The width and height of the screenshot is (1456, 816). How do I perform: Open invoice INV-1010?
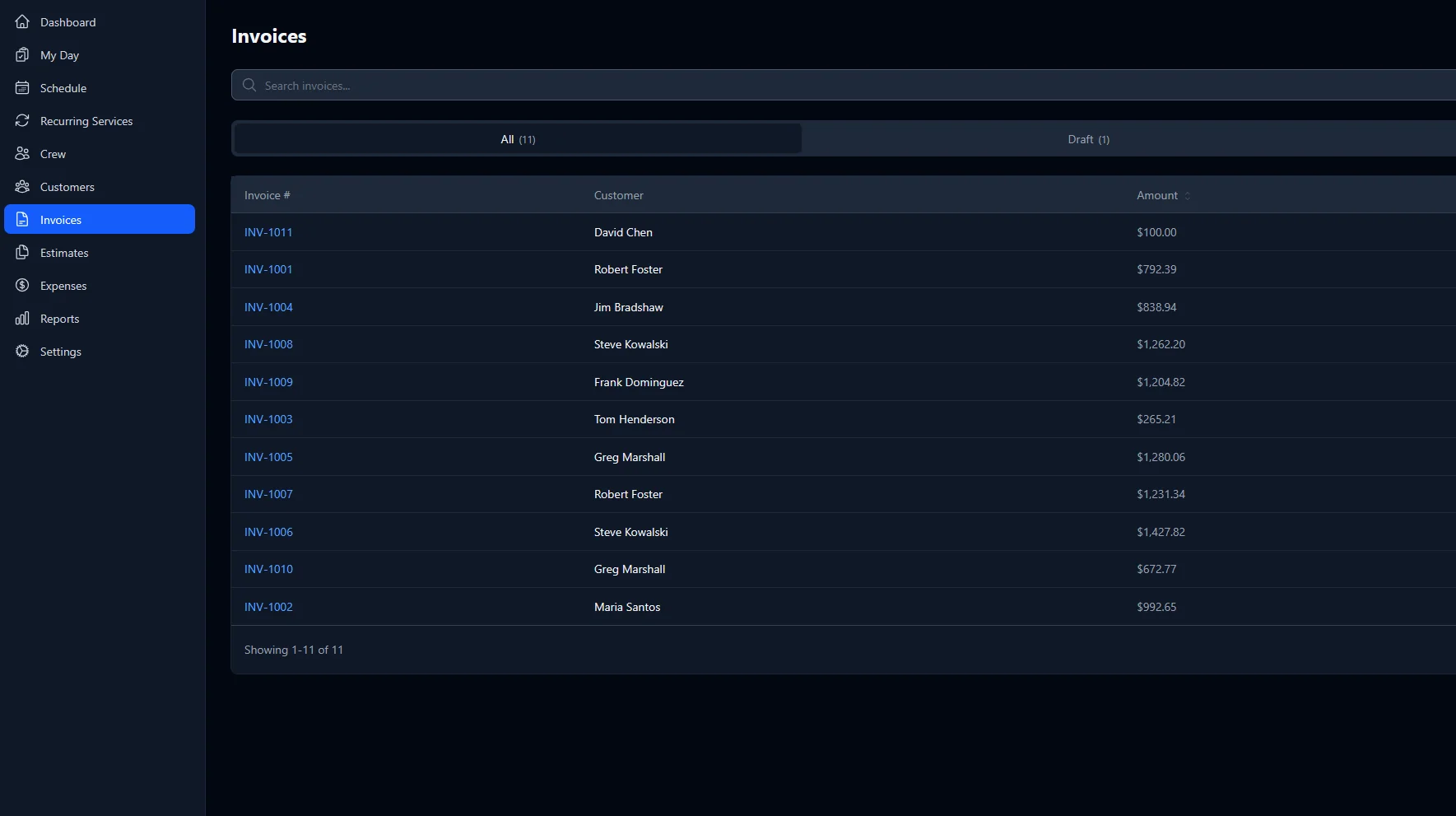tap(268, 569)
